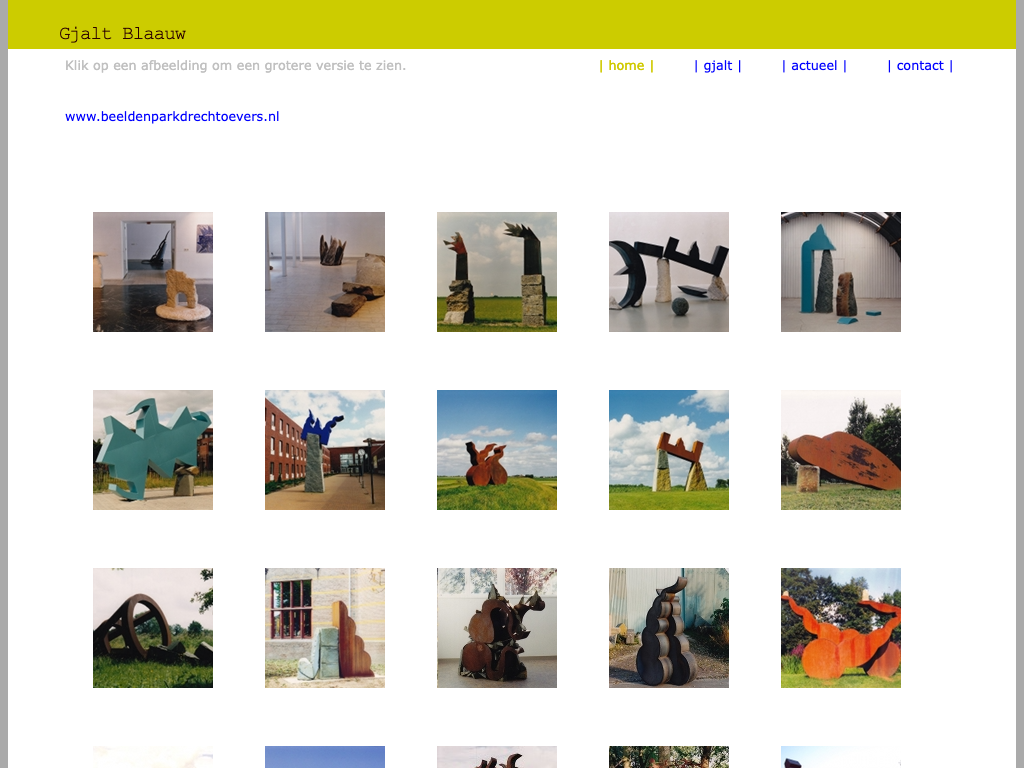Go to the actueel page
This screenshot has height=768, width=1024.
[x=814, y=66]
